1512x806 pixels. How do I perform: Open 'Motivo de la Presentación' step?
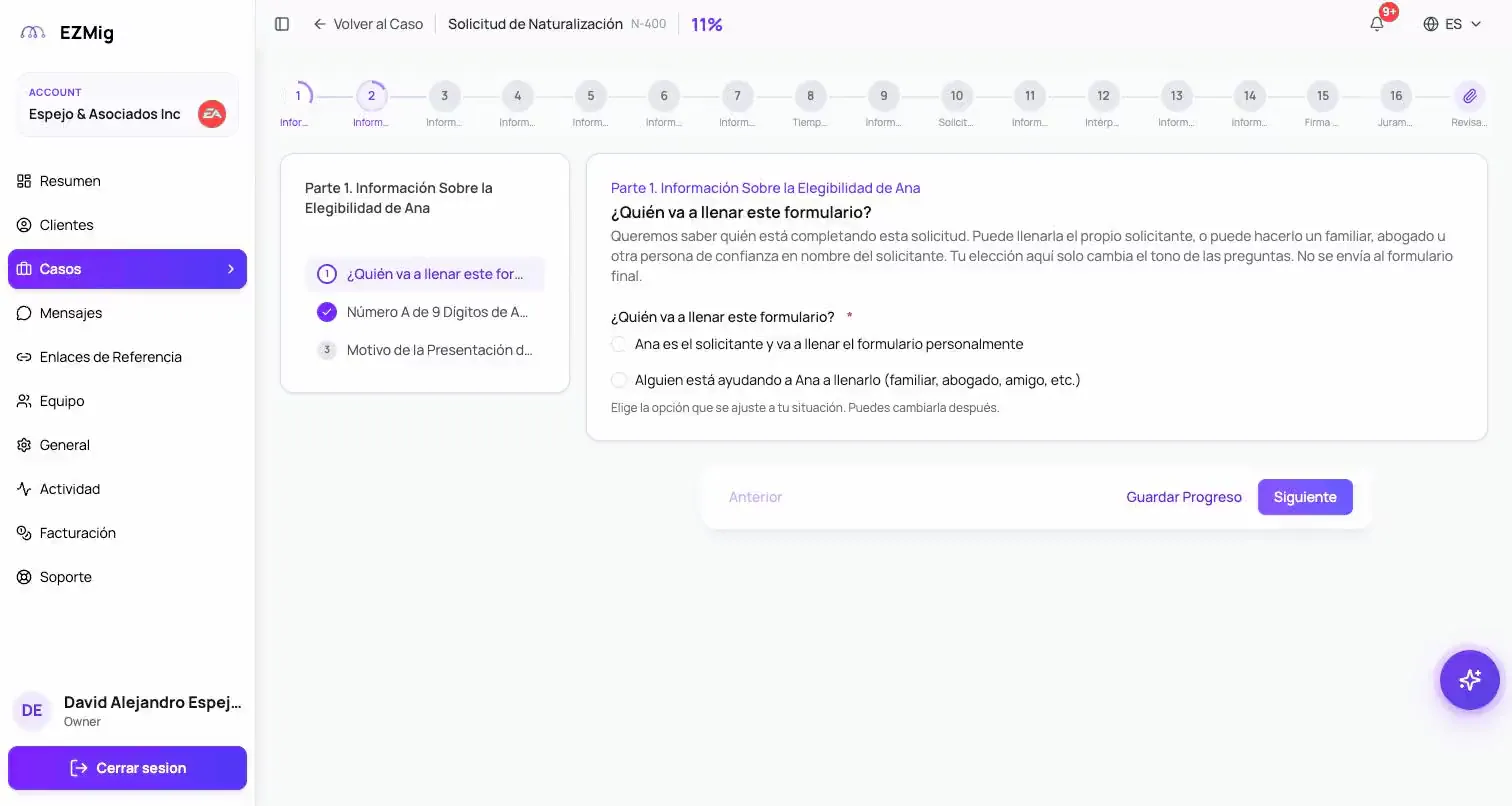(x=425, y=350)
